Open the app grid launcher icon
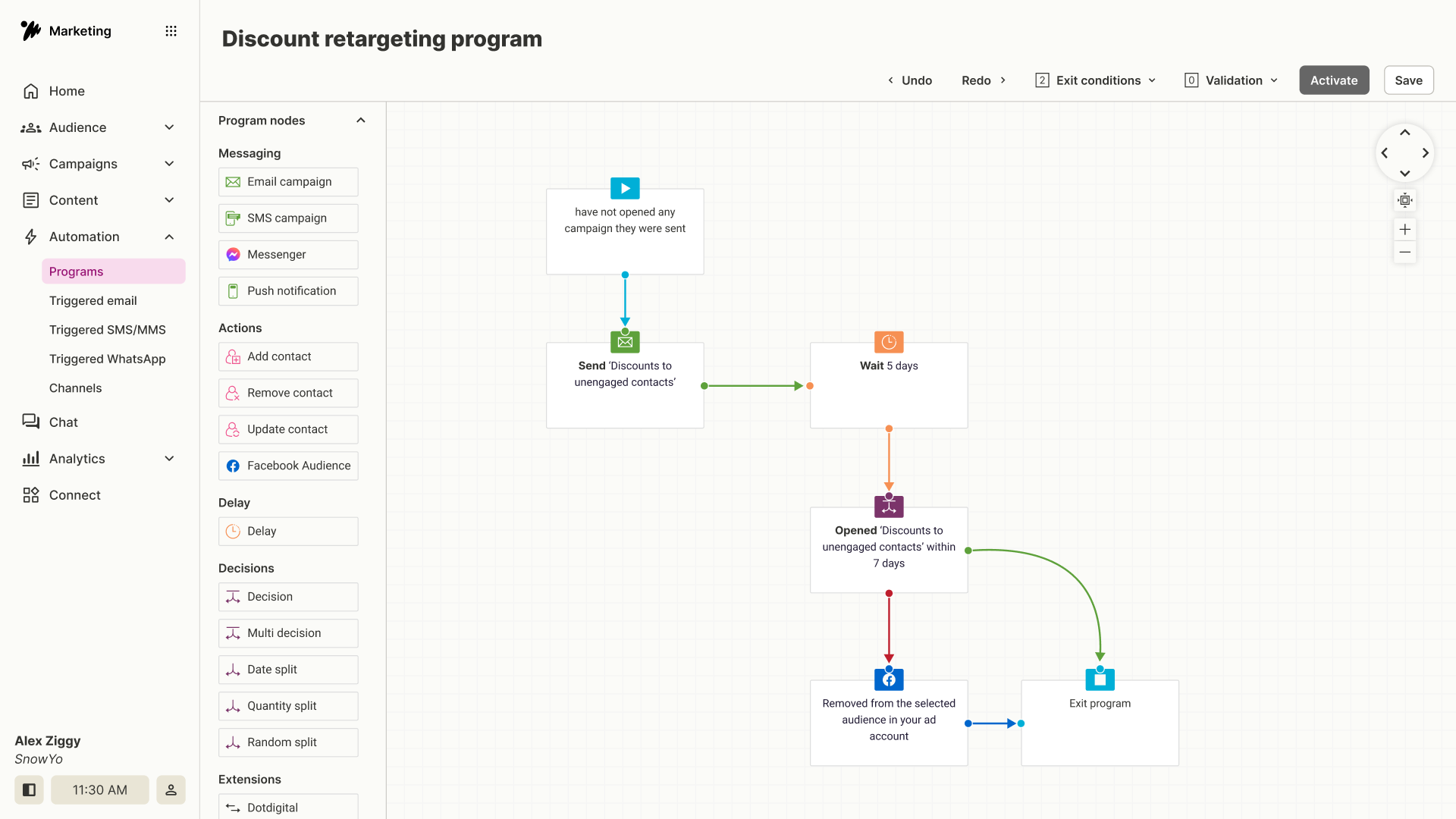 tap(171, 31)
